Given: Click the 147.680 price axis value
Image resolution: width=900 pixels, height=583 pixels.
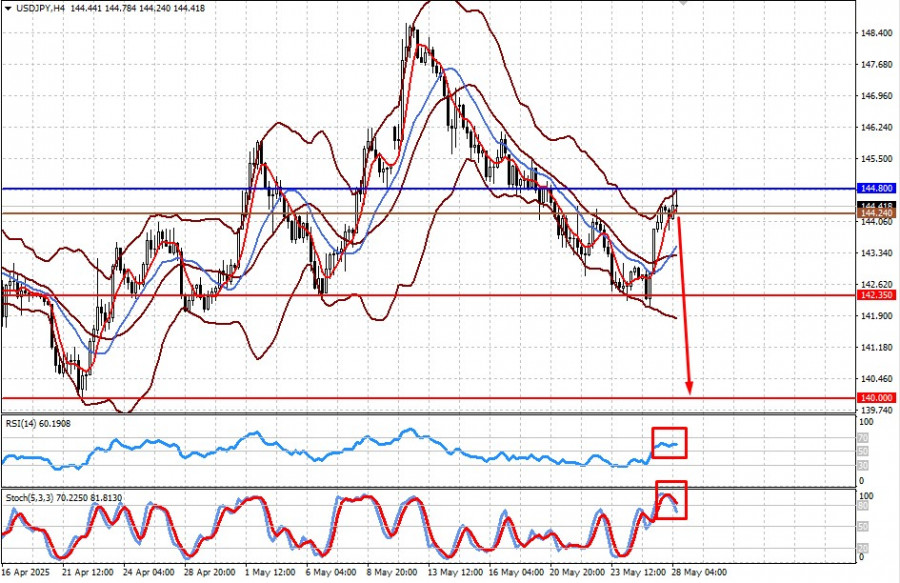Looking at the screenshot, I should tap(876, 65).
